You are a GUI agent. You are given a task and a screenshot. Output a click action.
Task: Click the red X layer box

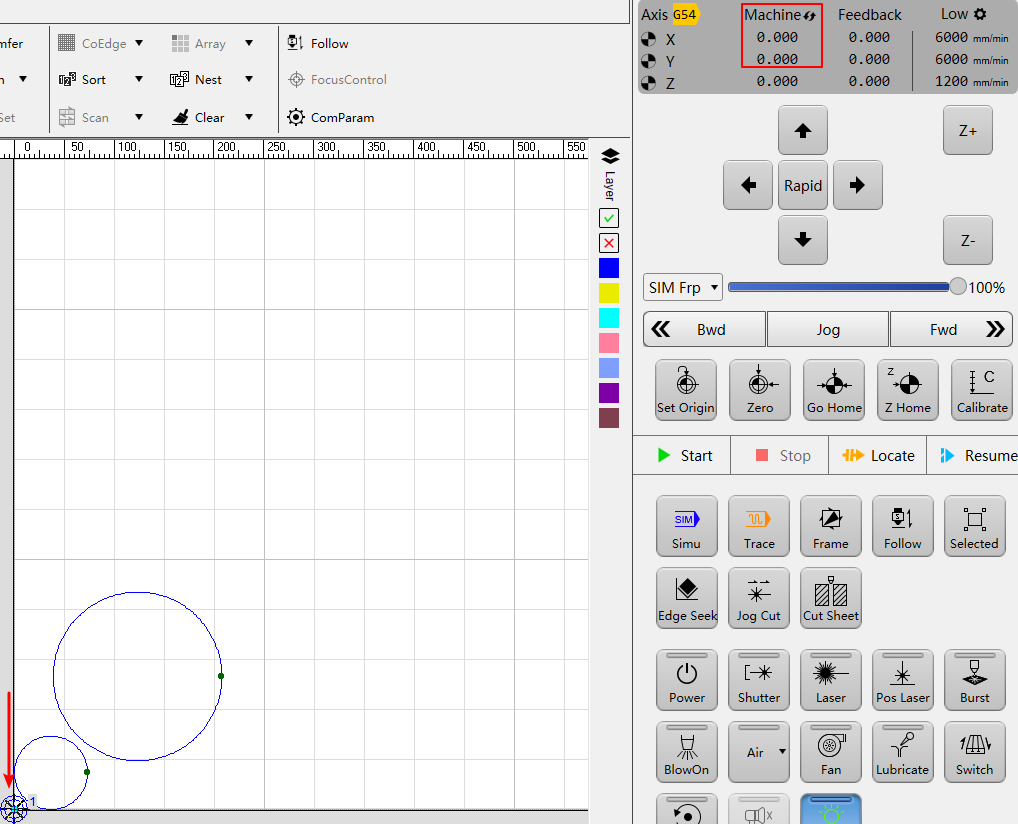pos(609,243)
